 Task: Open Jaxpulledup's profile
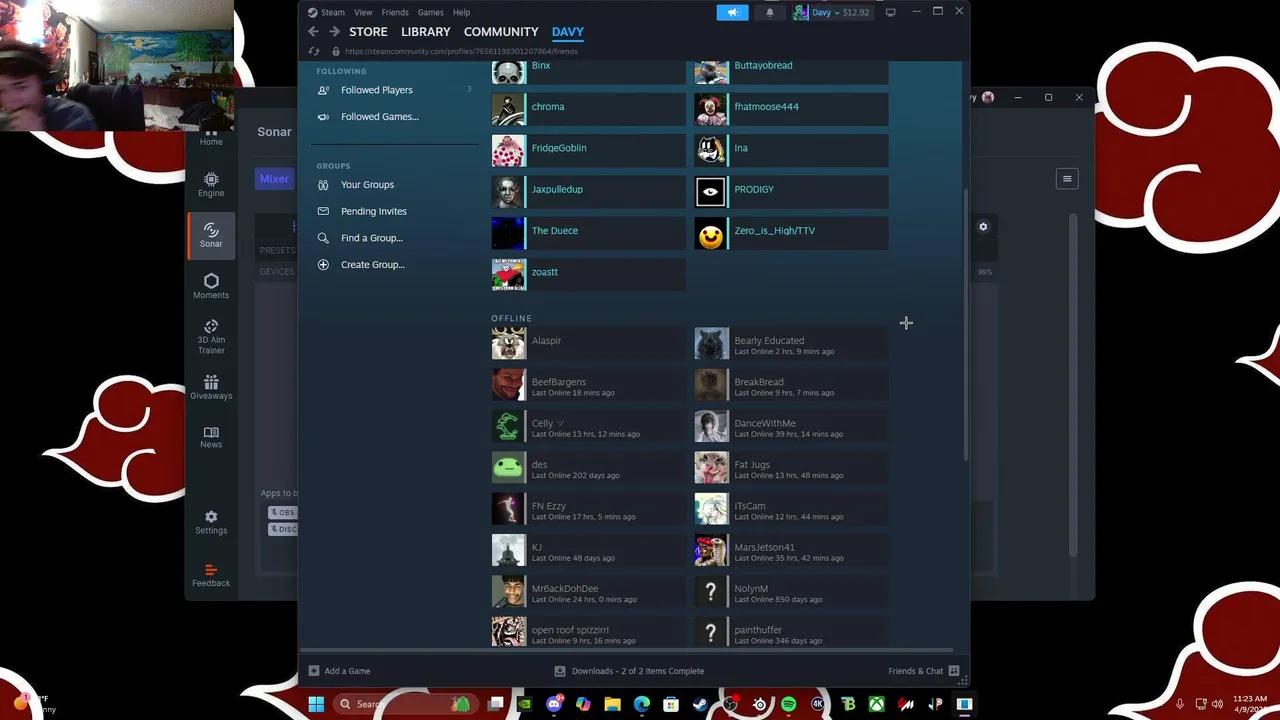click(588, 192)
